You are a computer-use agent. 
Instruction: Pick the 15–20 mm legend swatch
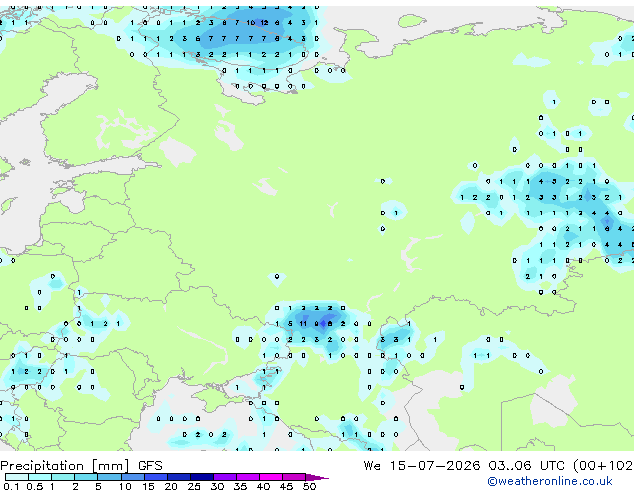coord(155,477)
